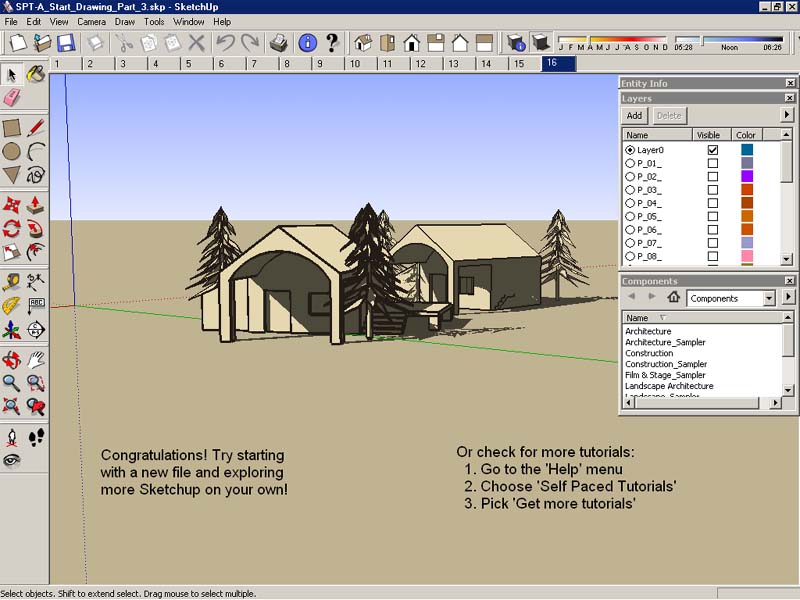This screenshot has height=600, width=800.
Task: Activate the Orbit camera tool
Action: click(12, 360)
